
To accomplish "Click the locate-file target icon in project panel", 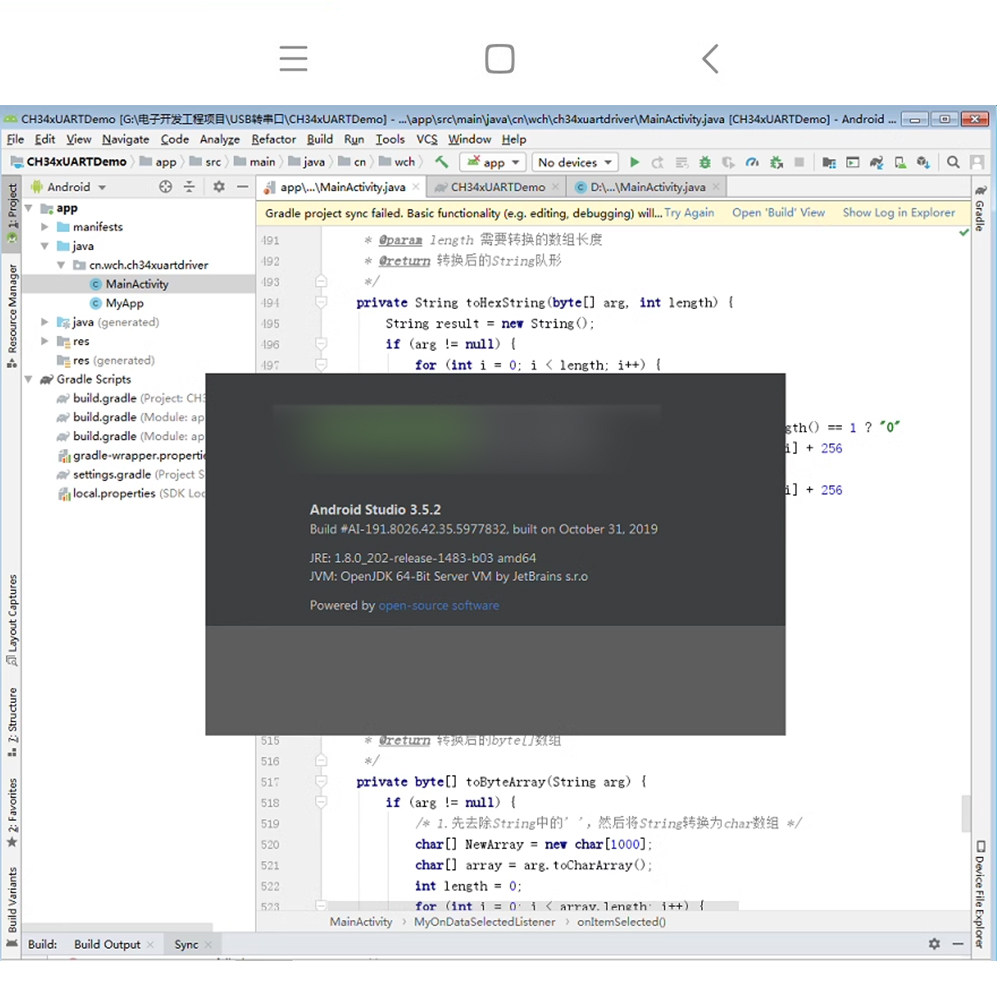I will point(165,186).
